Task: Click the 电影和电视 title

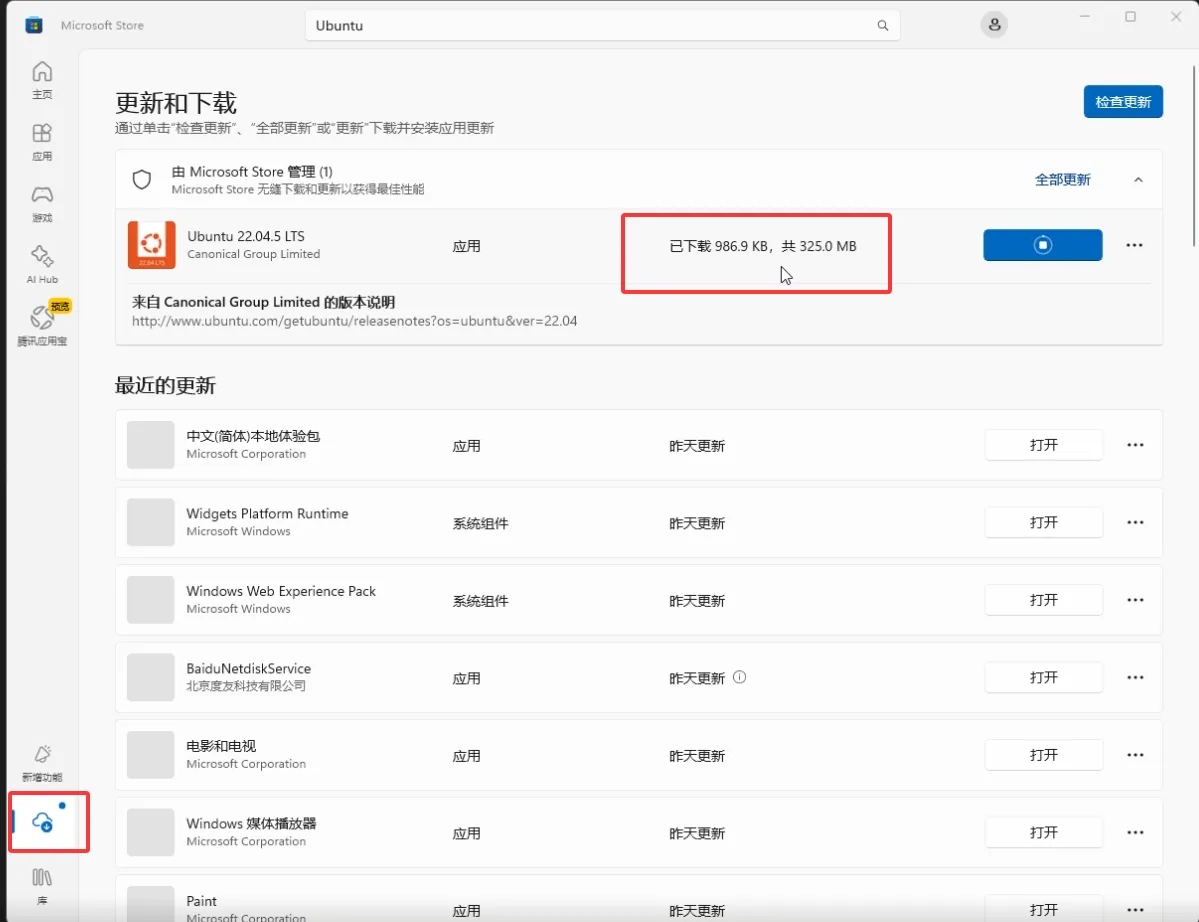Action: pos(221,746)
